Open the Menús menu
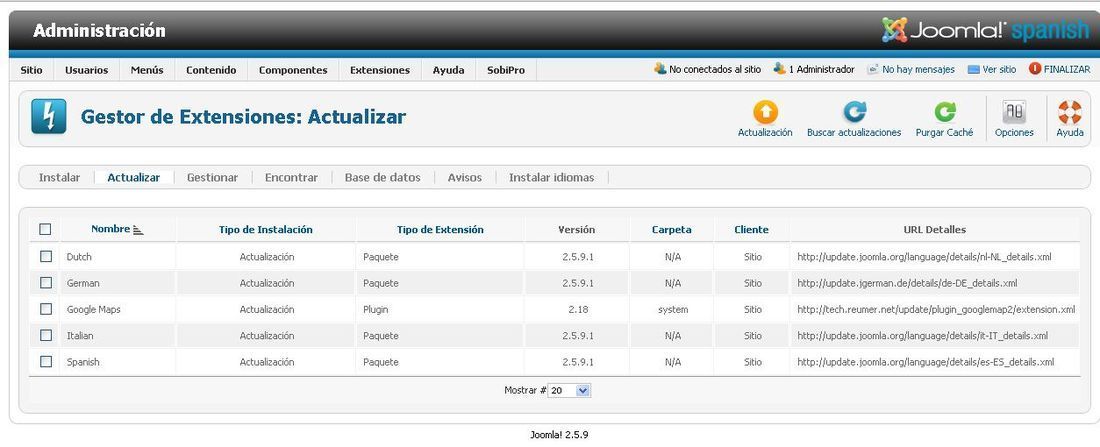Viewport: 1100px width, 447px height. point(147,70)
